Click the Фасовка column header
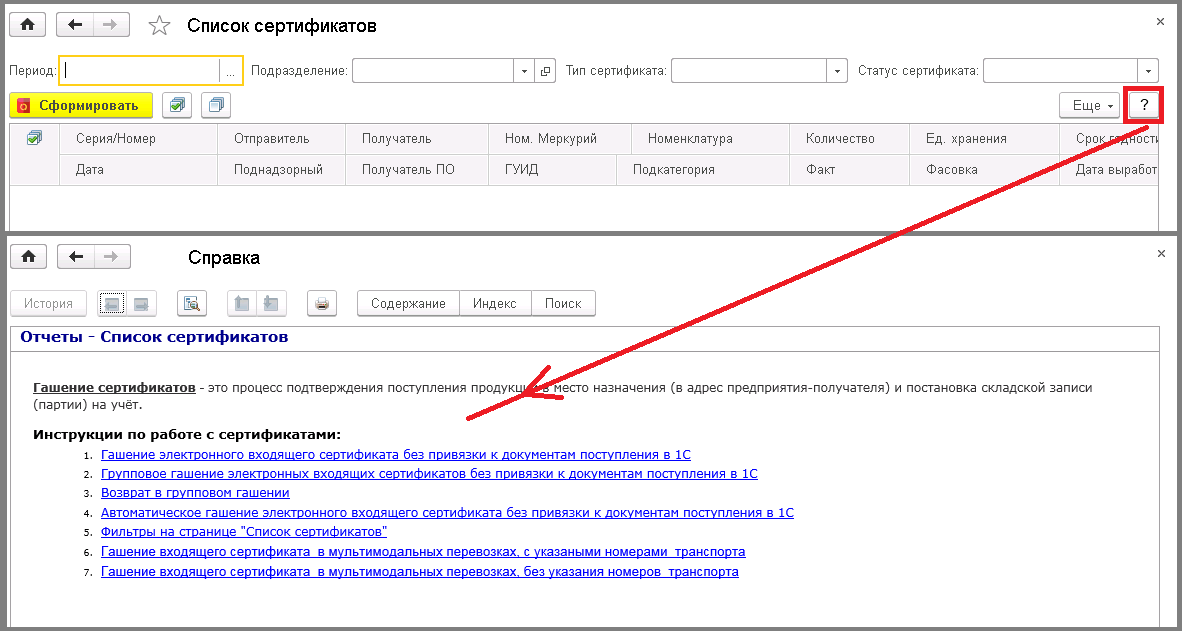 point(983,170)
